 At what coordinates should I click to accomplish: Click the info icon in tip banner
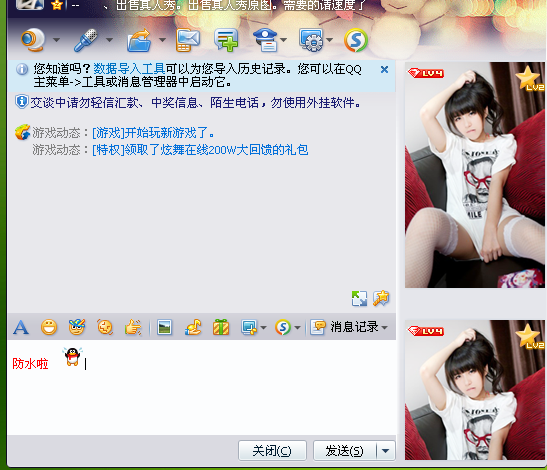click(22, 69)
